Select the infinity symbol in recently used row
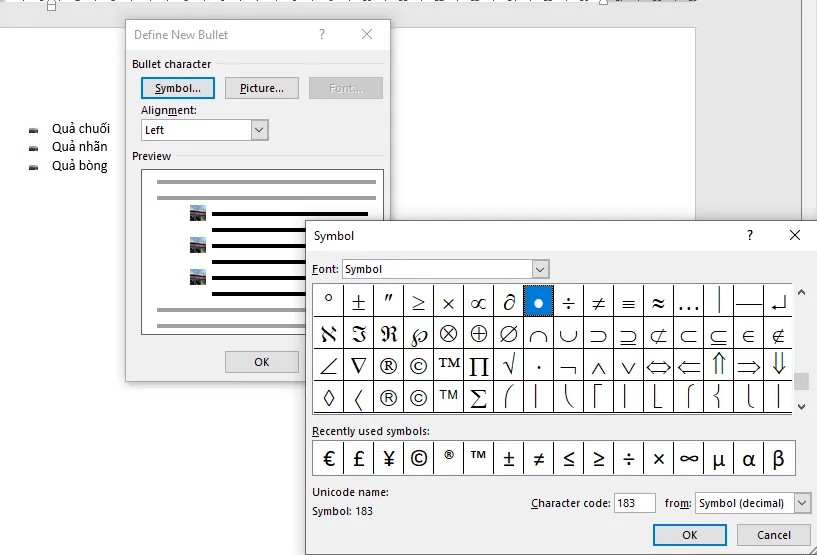Screen dimensions: 817x555 [x=688, y=459]
